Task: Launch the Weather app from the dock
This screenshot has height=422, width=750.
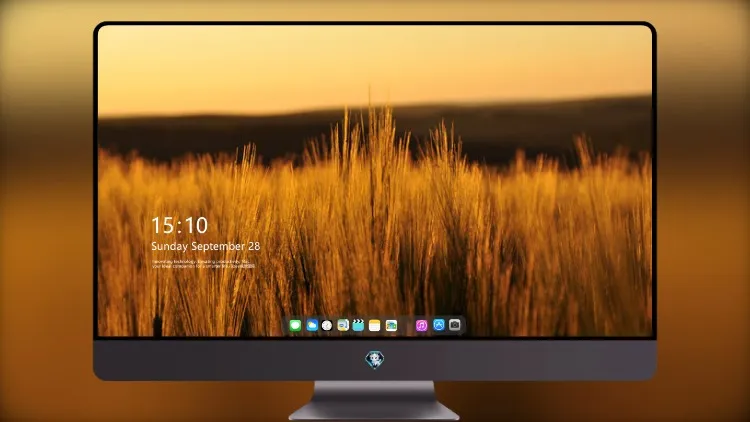Action: pos(312,325)
